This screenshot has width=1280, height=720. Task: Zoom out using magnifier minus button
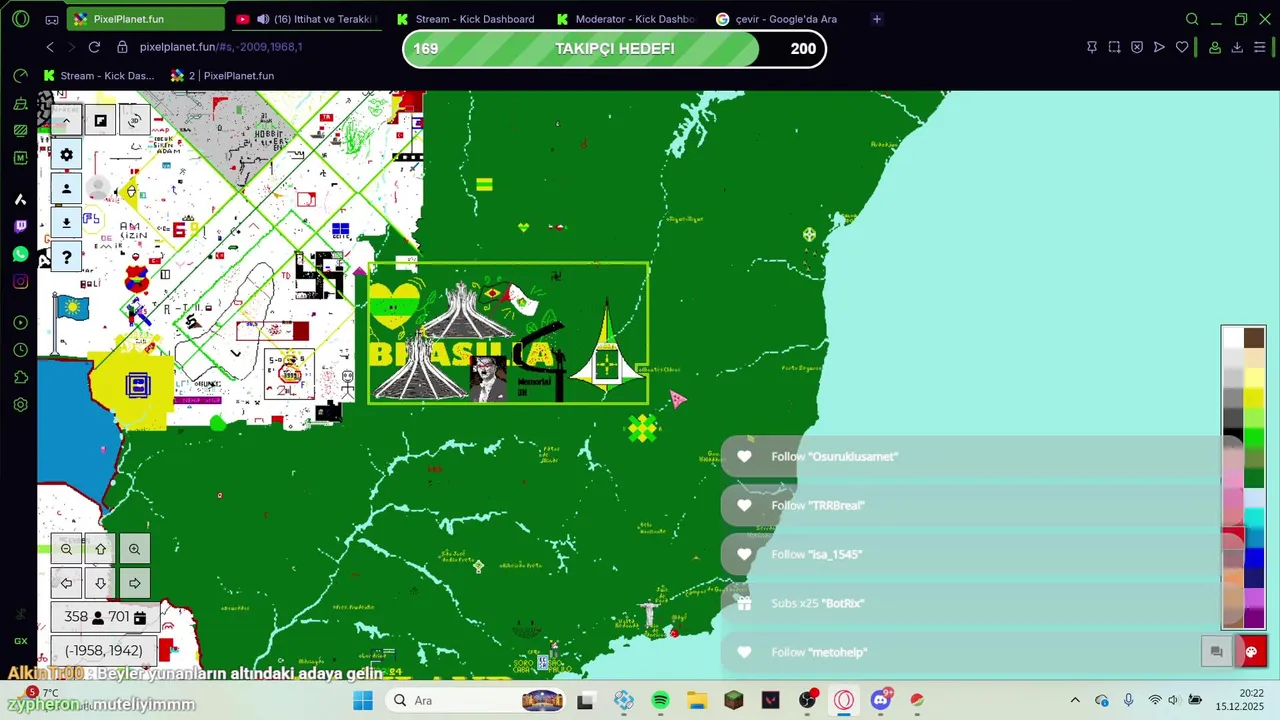66,548
